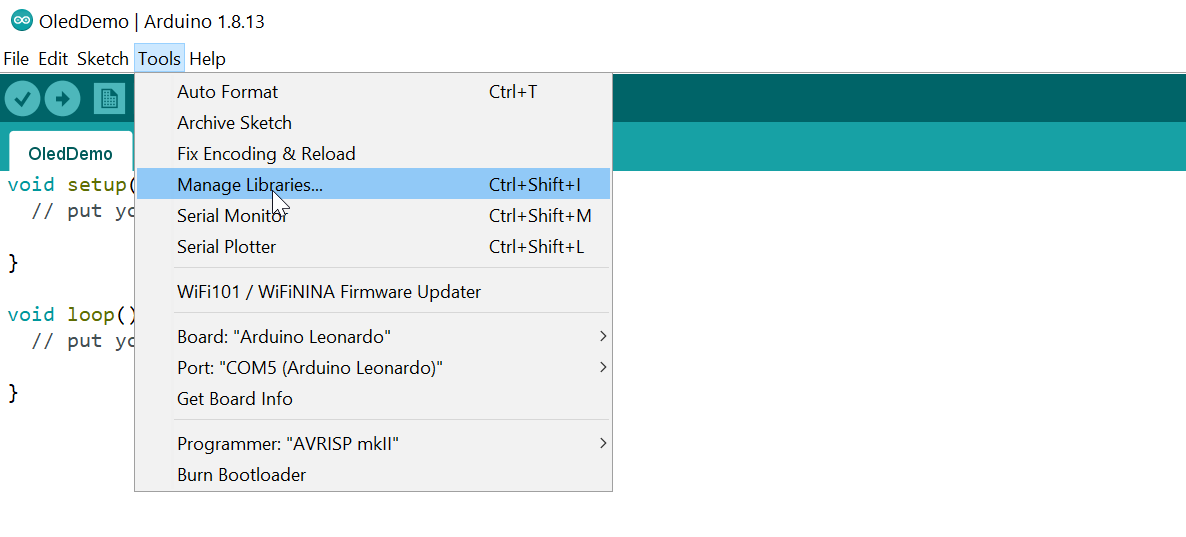This screenshot has height=537, width=1186.
Task: Select Get Board Info
Action: tap(373, 399)
